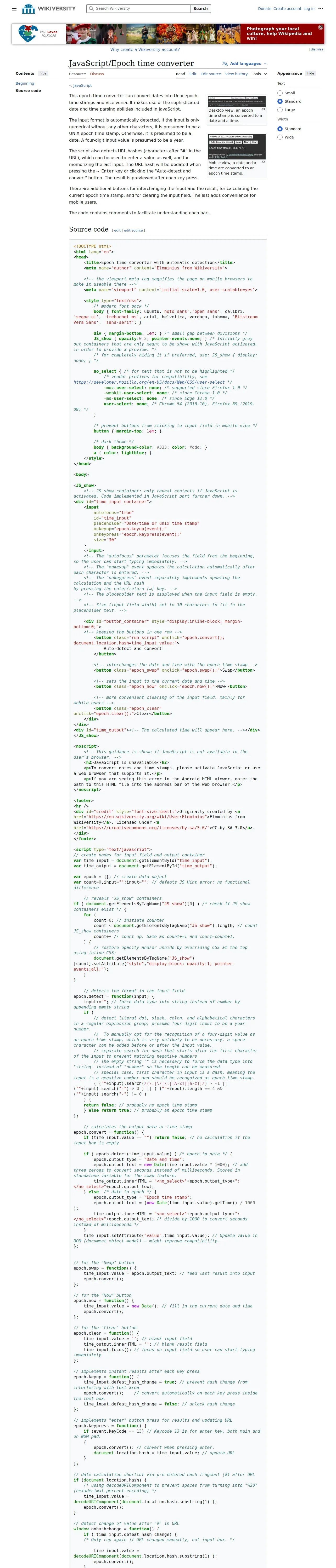Image resolution: width=336 pixels, height=1568 pixels.
Task: Open the Edit tab
Action: (193, 74)
